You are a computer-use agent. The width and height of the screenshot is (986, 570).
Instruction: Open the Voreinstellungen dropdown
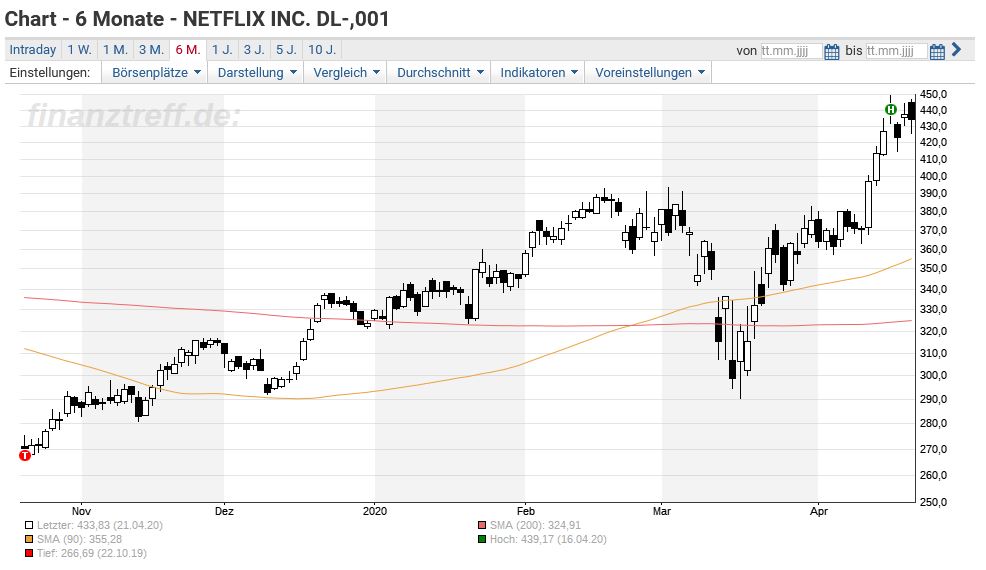(x=650, y=72)
